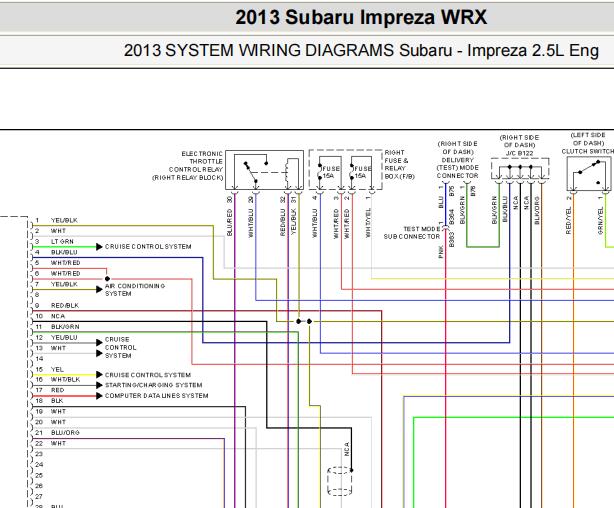Select pin 7 'YEL/BLK' label

pyautogui.click(x=64, y=284)
